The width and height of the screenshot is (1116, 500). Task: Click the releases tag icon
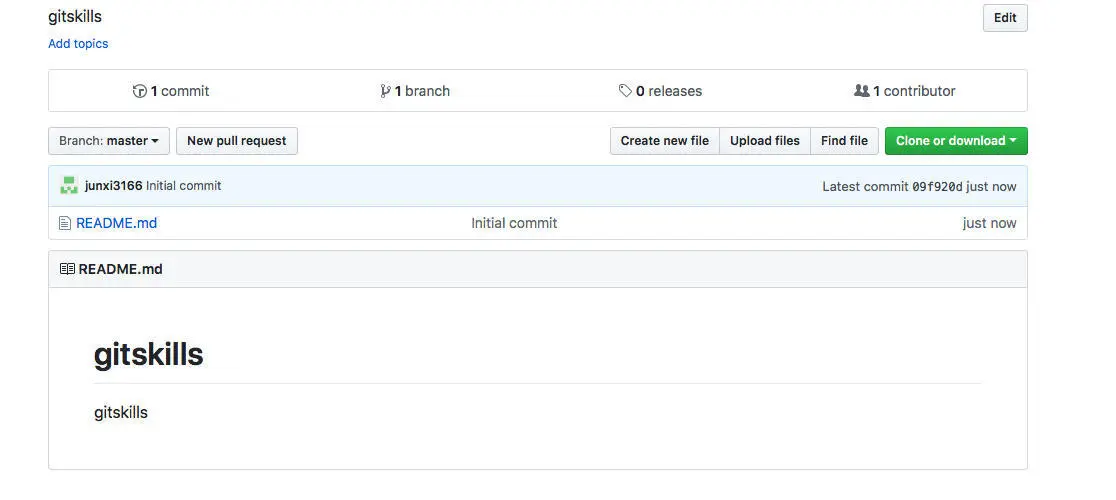click(625, 91)
